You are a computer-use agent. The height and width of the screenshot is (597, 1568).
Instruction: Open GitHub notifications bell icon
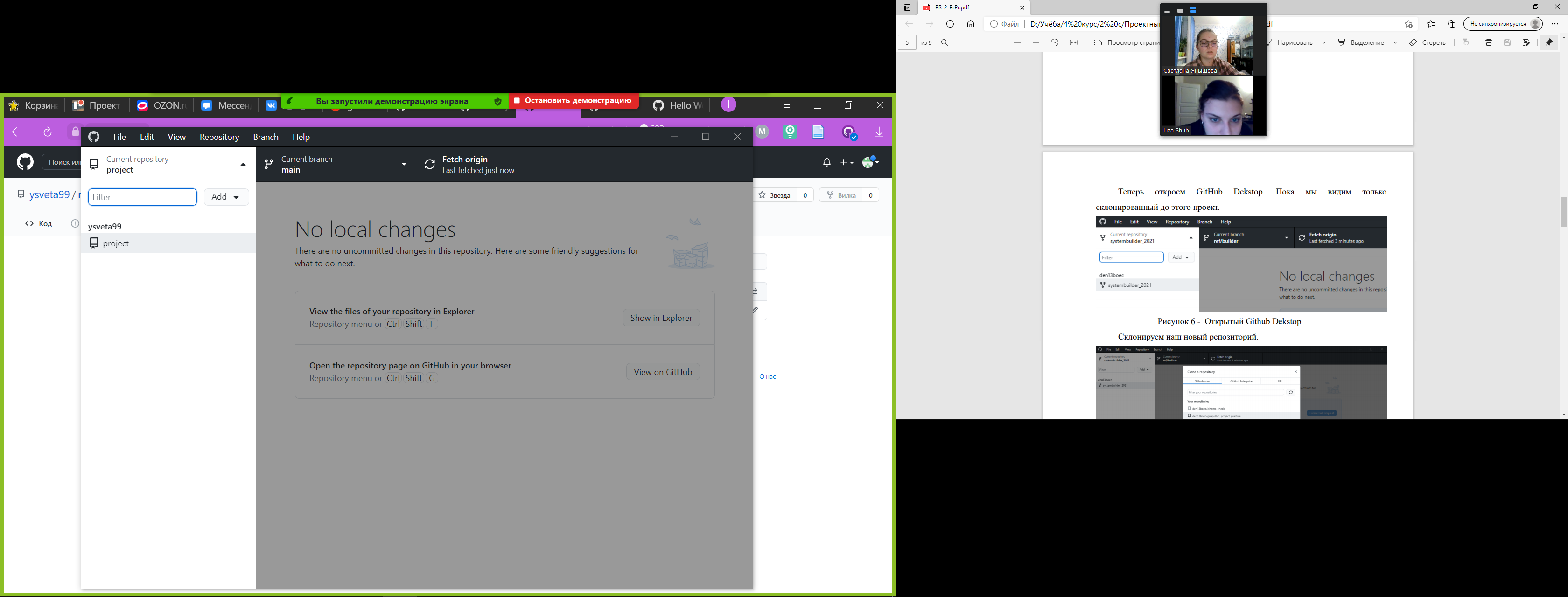[826, 162]
